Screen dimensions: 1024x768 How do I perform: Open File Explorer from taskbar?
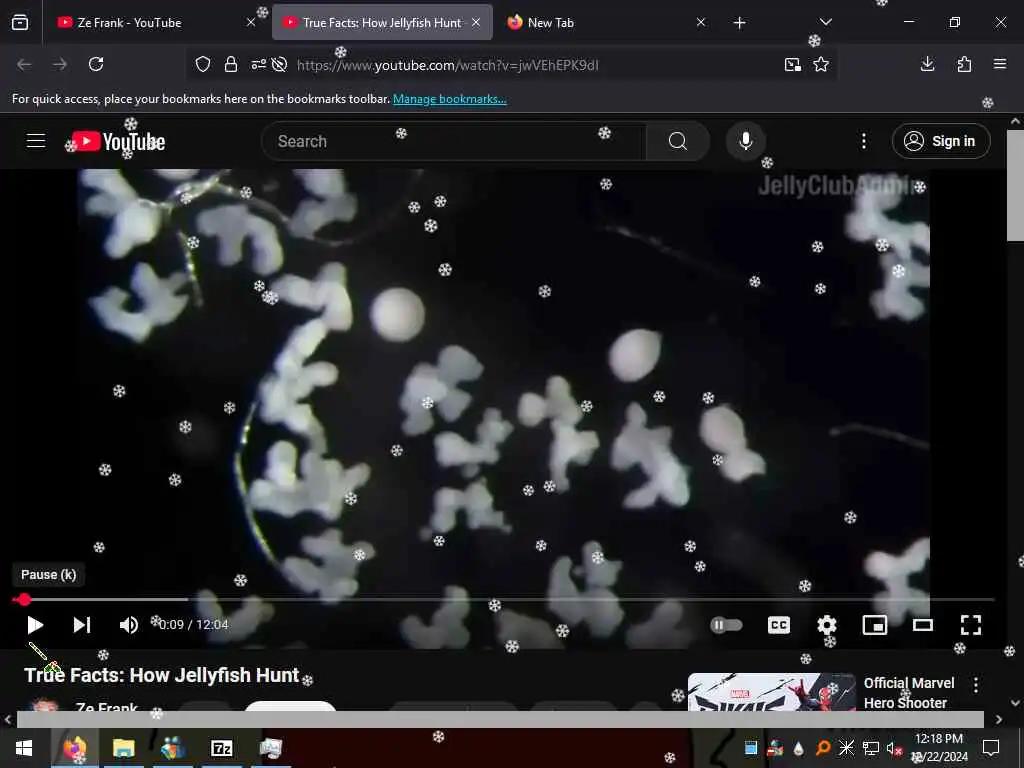pyautogui.click(x=123, y=748)
